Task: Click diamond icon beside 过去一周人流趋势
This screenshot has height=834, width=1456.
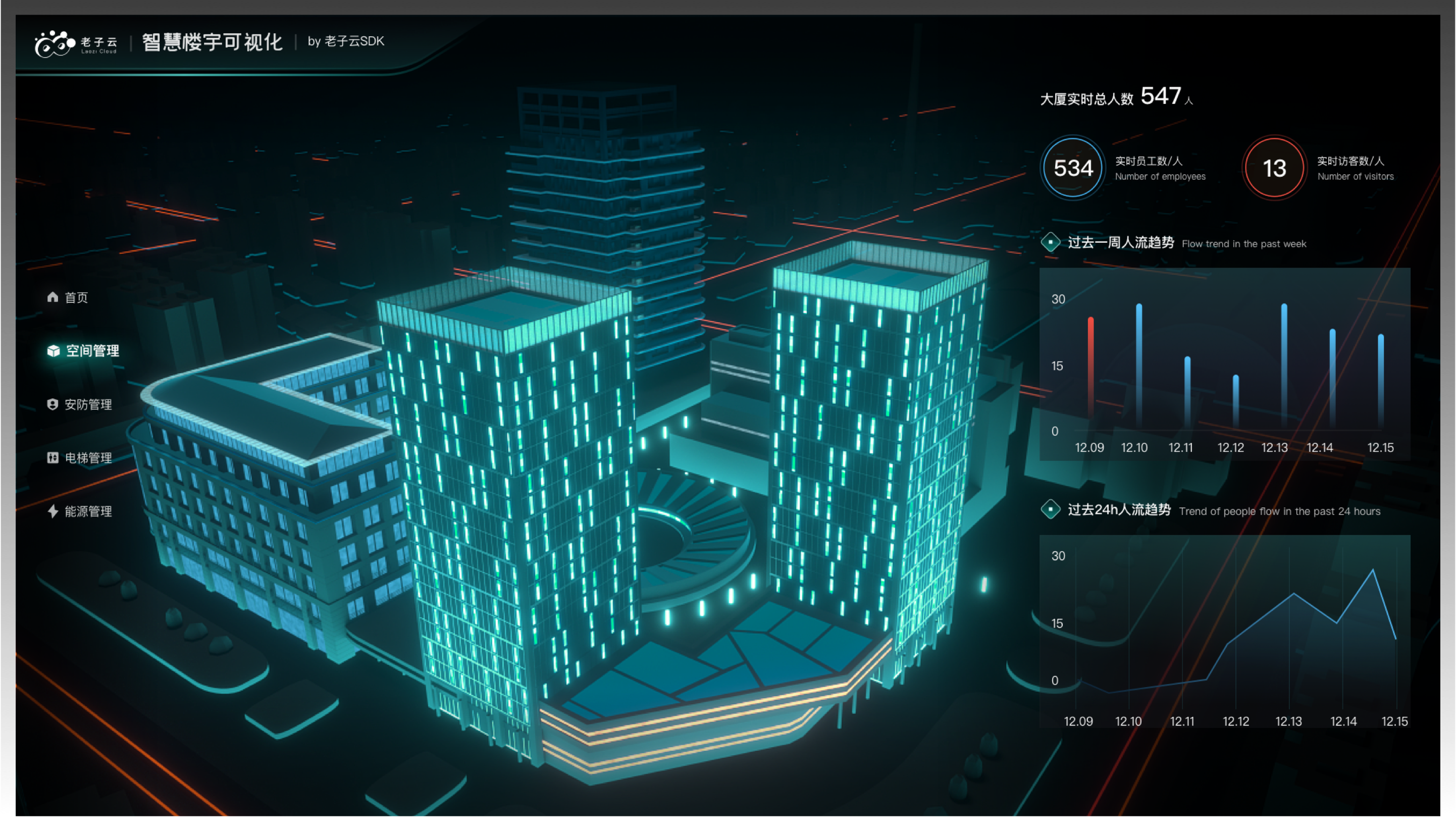Action: (1050, 242)
